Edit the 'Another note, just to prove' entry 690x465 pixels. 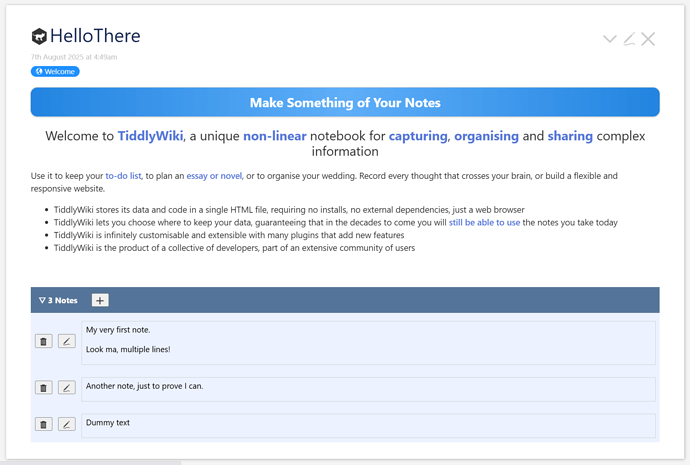pyautogui.click(x=66, y=388)
